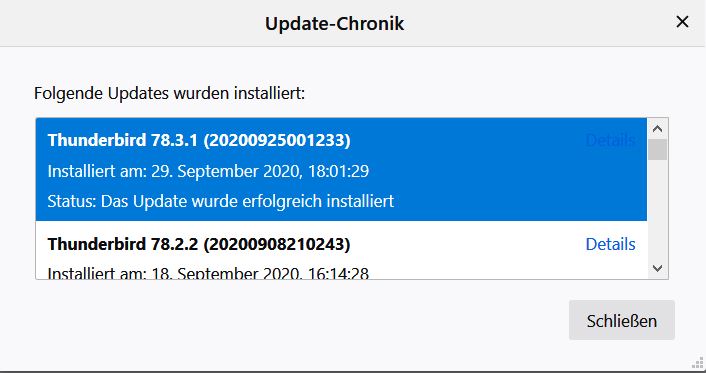Open Details for Thunderbird 78.2.2

pos(610,244)
